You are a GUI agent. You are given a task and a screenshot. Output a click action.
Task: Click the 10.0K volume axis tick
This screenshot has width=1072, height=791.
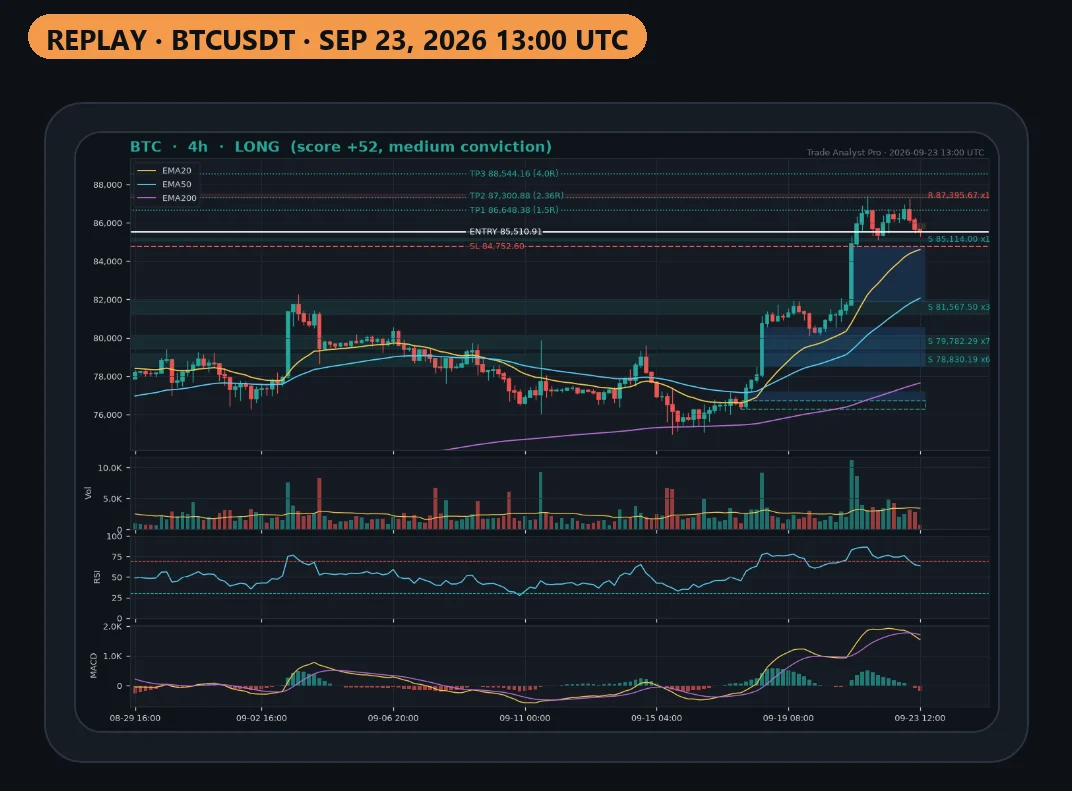pos(110,468)
